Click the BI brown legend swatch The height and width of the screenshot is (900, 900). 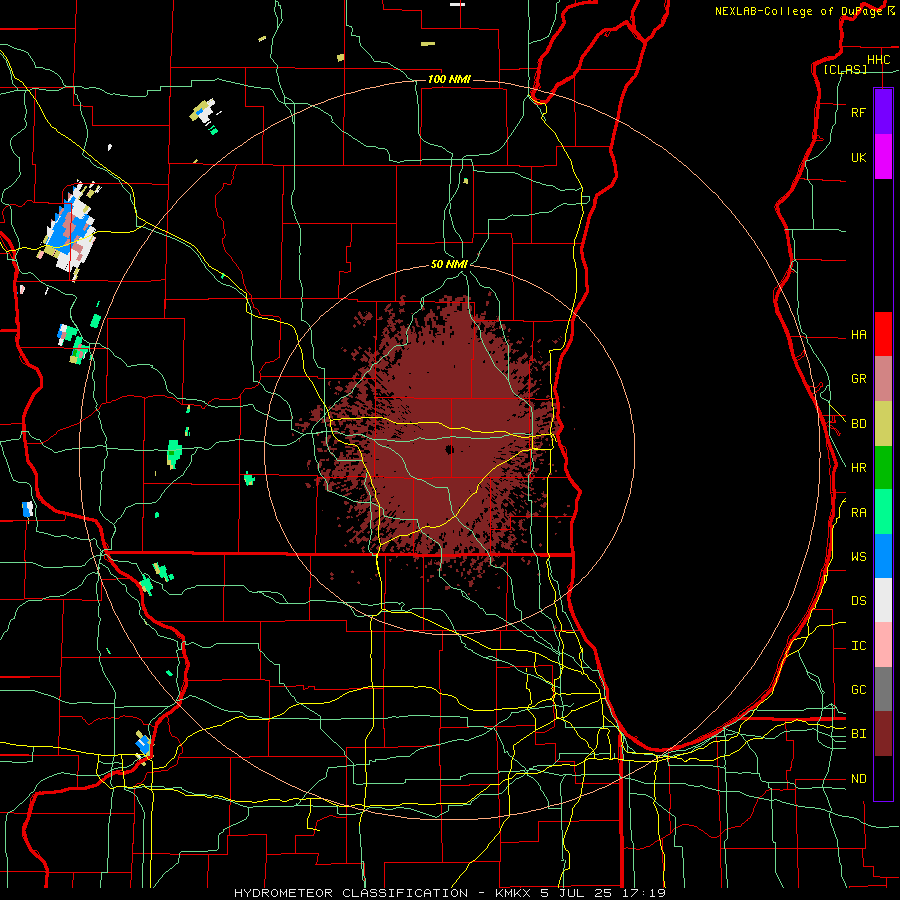click(883, 734)
